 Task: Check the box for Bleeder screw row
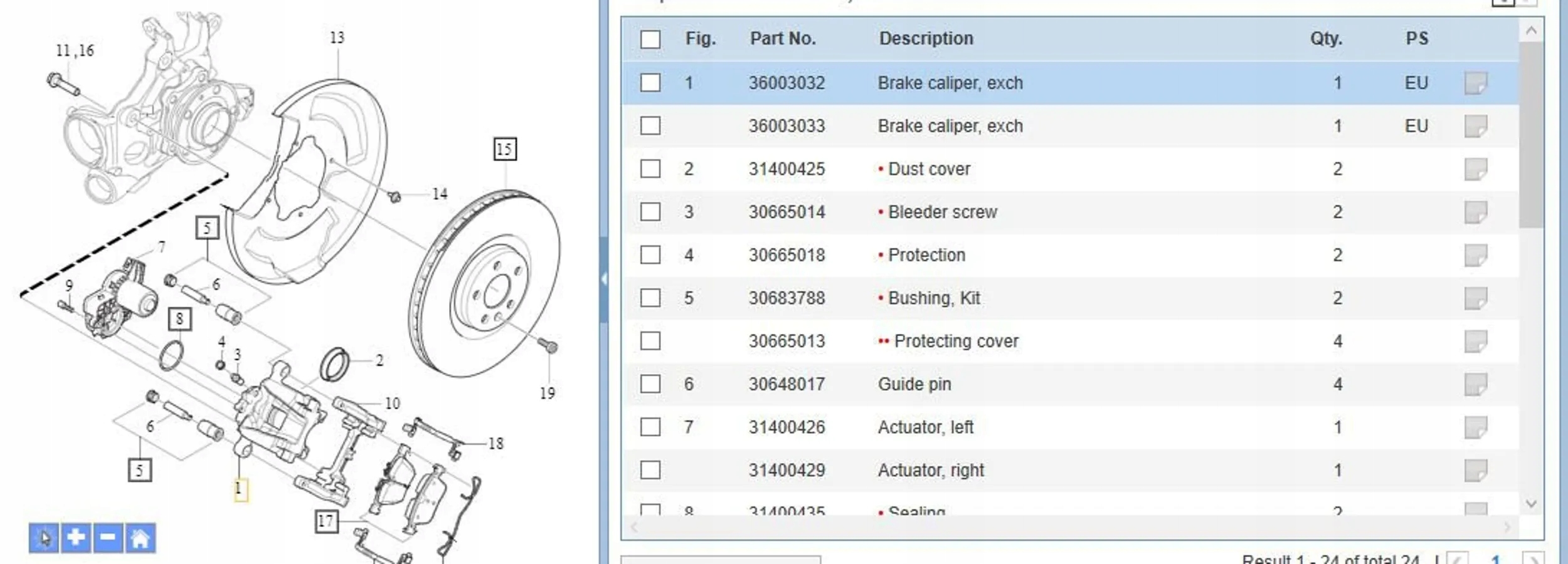650,212
